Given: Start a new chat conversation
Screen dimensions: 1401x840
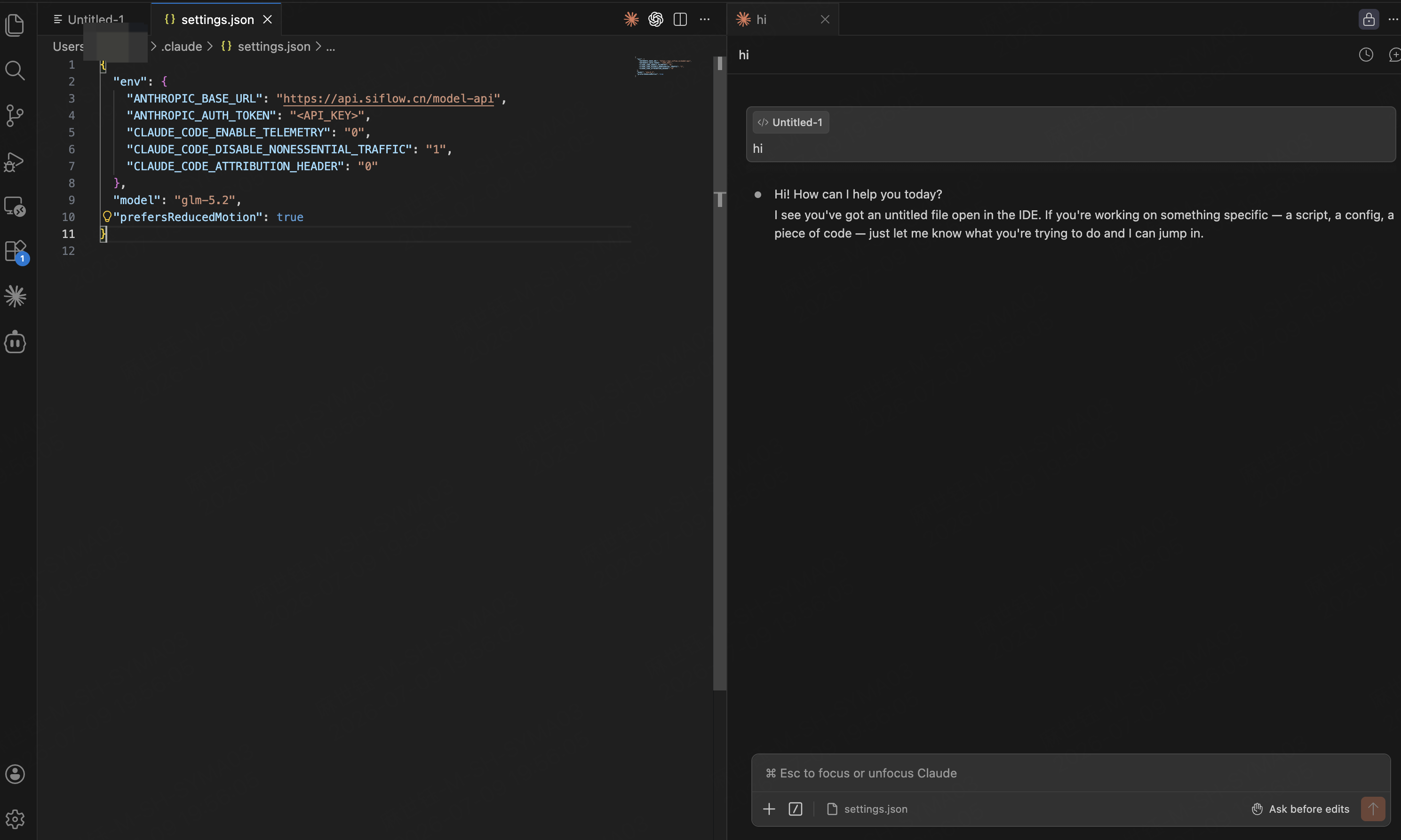Looking at the screenshot, I should click(x=1395, y=55).
